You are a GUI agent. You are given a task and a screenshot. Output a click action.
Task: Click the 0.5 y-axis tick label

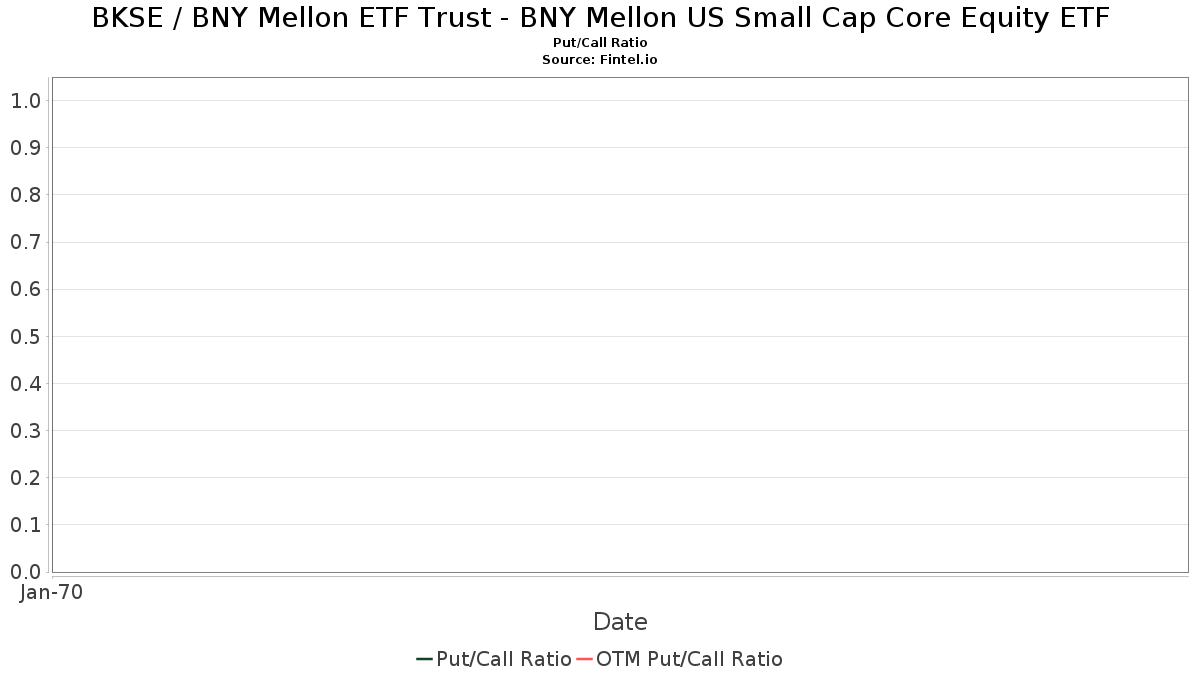coord(25,336)
